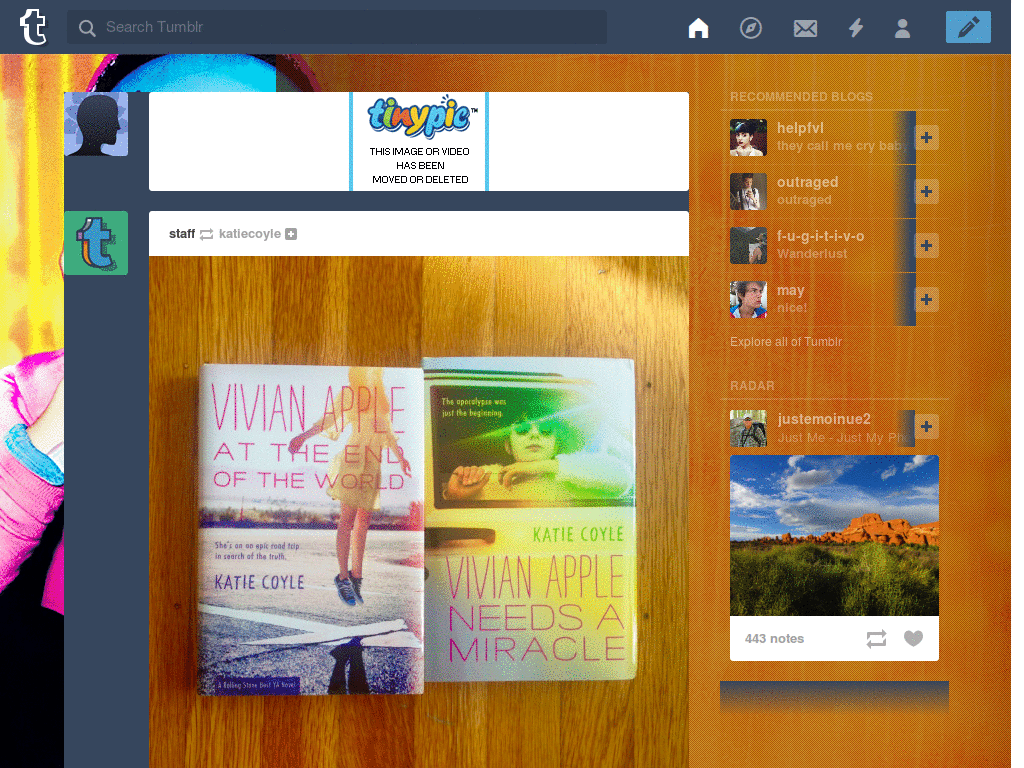Open the outraged recommended blog

(x=807, y=182)
